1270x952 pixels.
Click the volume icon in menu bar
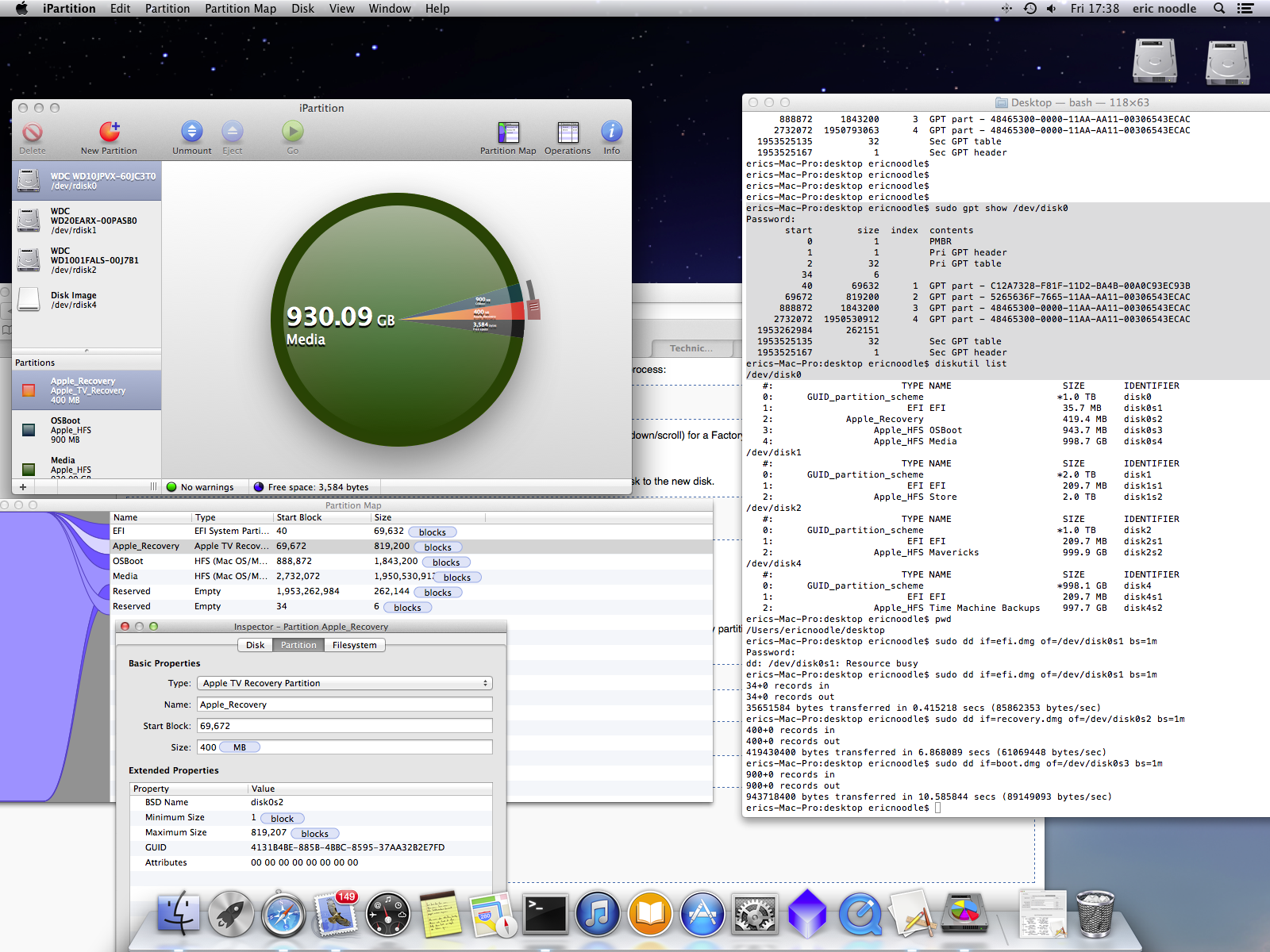click(1052, 9)
